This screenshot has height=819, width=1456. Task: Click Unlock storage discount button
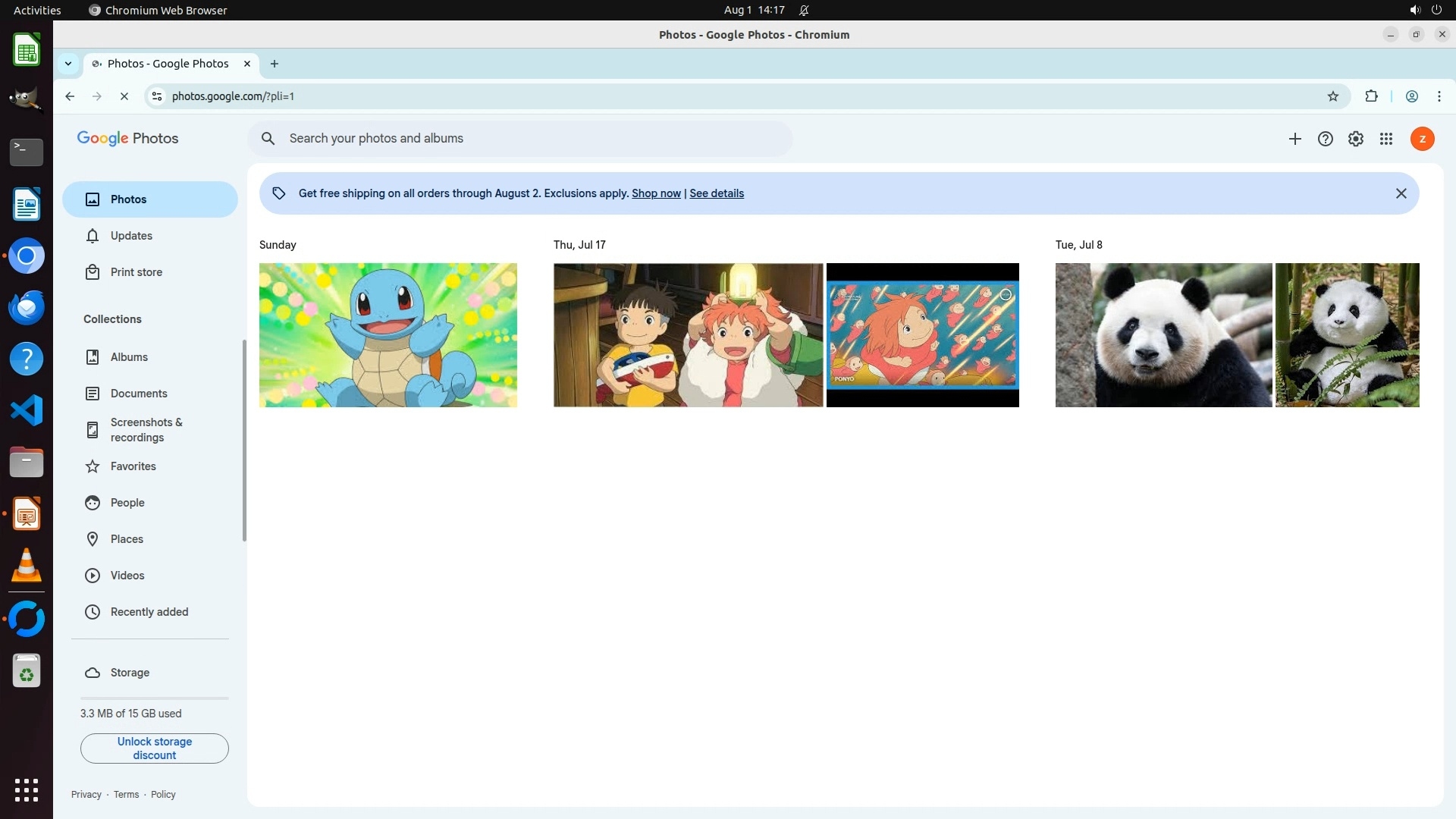(155, 748)
